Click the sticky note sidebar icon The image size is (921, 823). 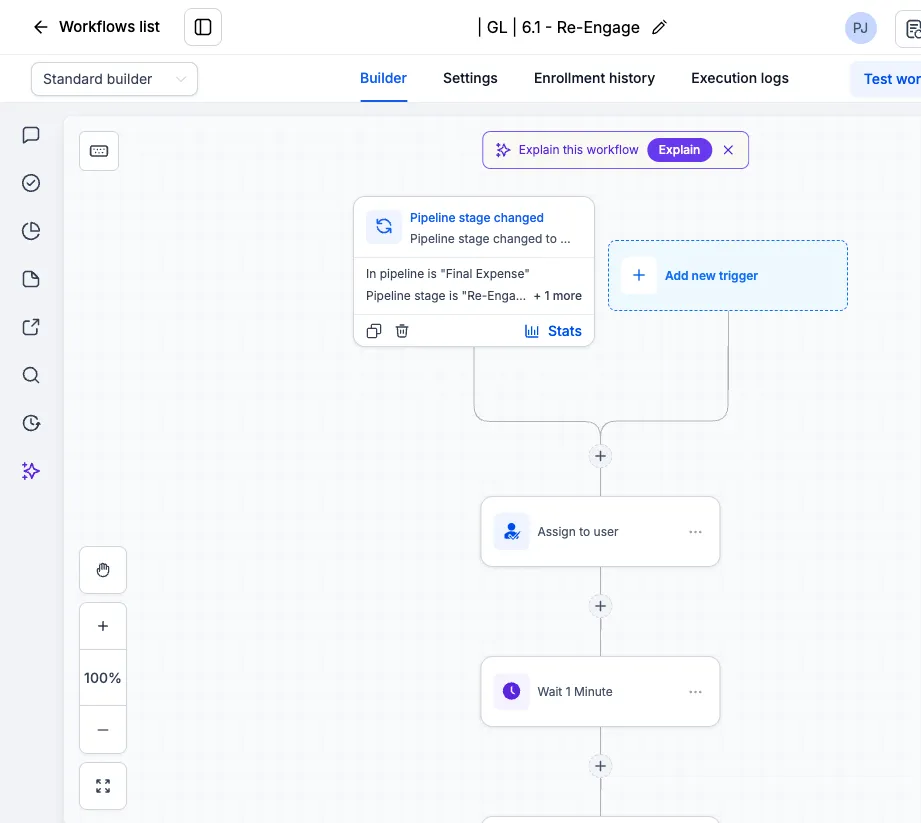(31, 279)
